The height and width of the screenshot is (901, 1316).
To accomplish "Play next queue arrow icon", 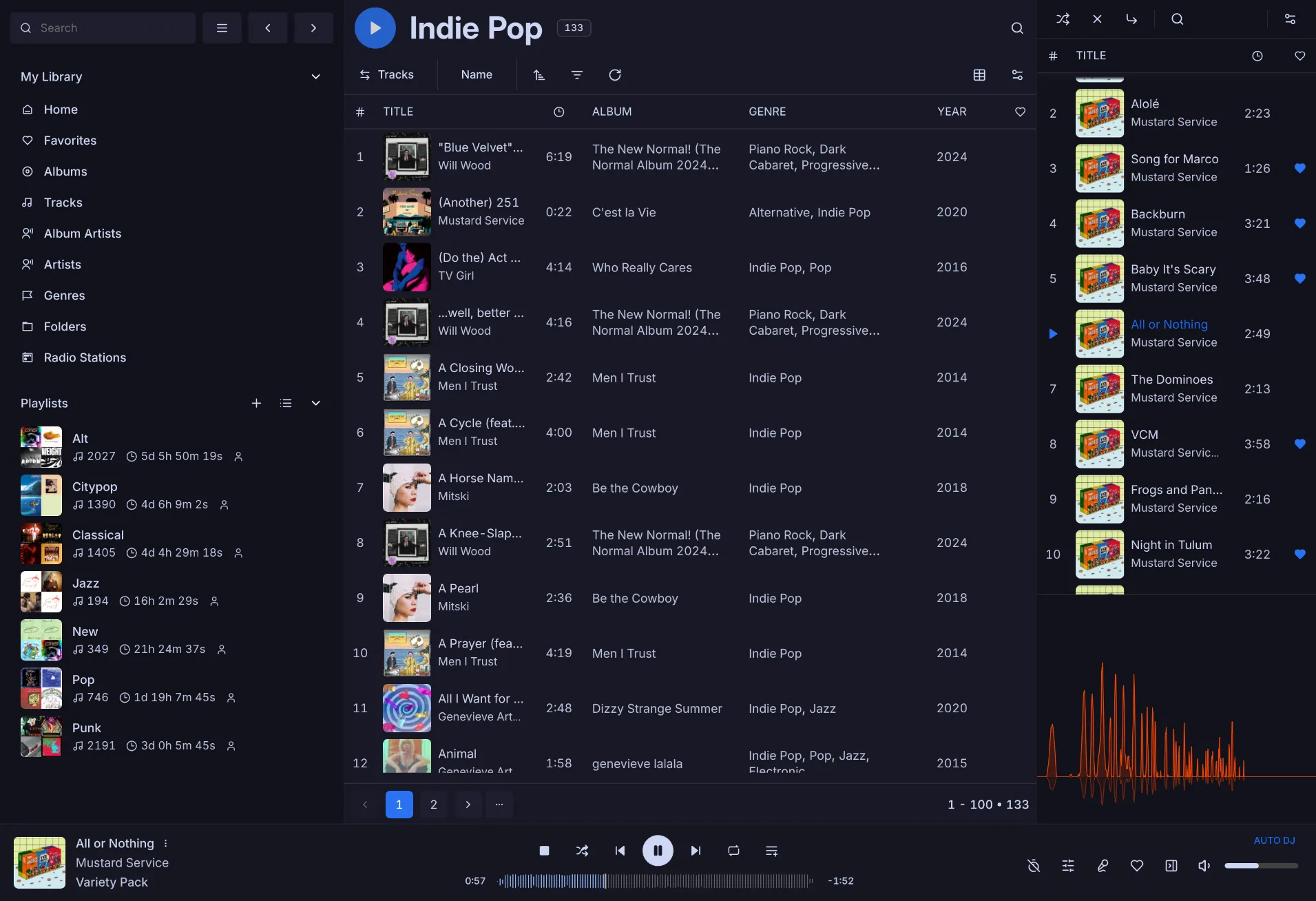I will pos(1131,19).
